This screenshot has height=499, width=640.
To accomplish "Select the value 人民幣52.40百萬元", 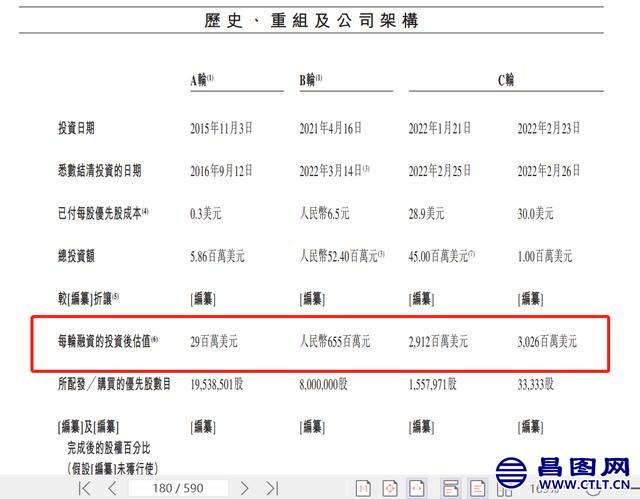I will pos(339,256).
